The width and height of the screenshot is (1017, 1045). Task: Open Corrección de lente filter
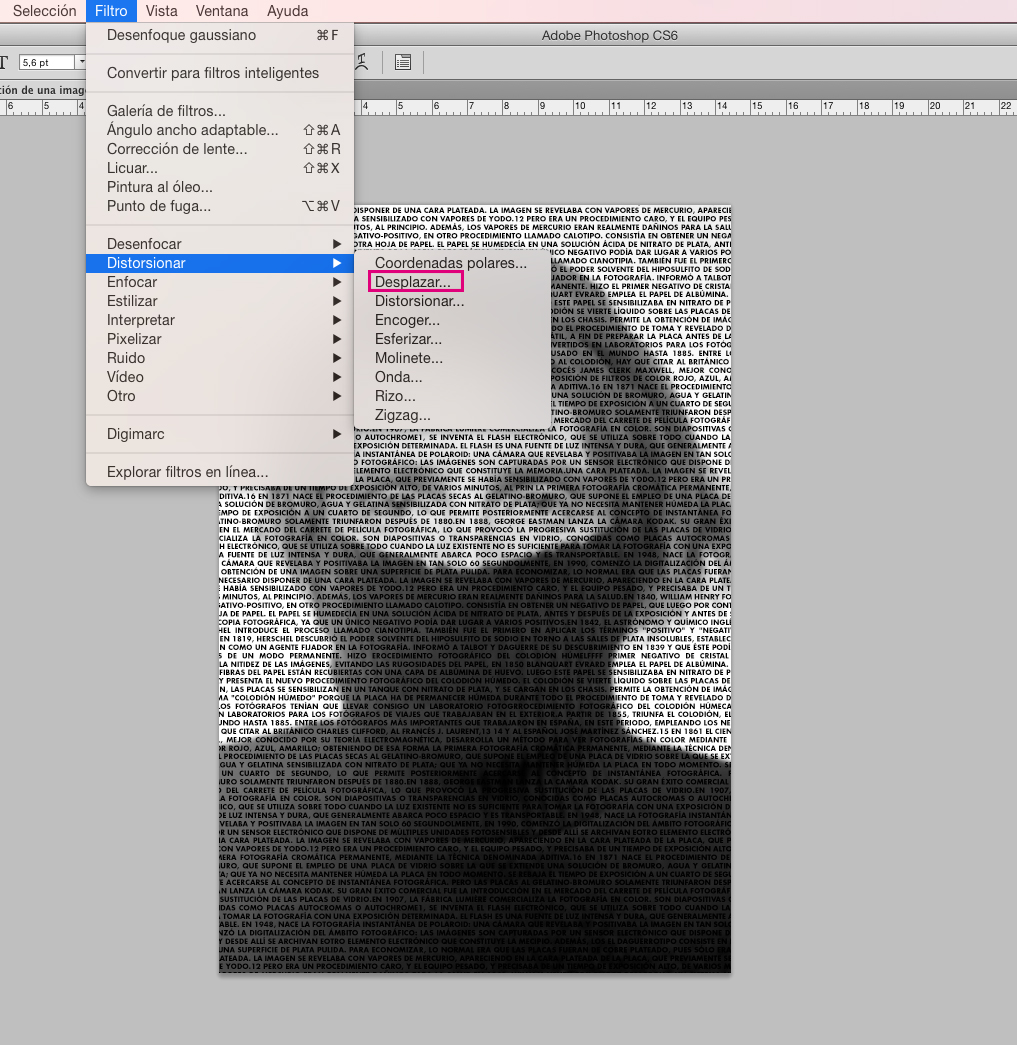pos(220,149)
